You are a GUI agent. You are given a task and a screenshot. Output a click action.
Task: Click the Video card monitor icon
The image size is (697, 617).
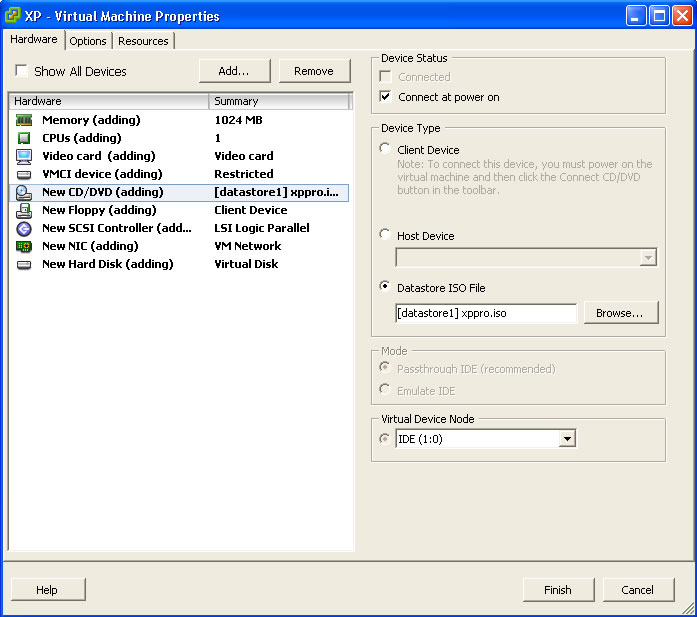coord(24,156)
